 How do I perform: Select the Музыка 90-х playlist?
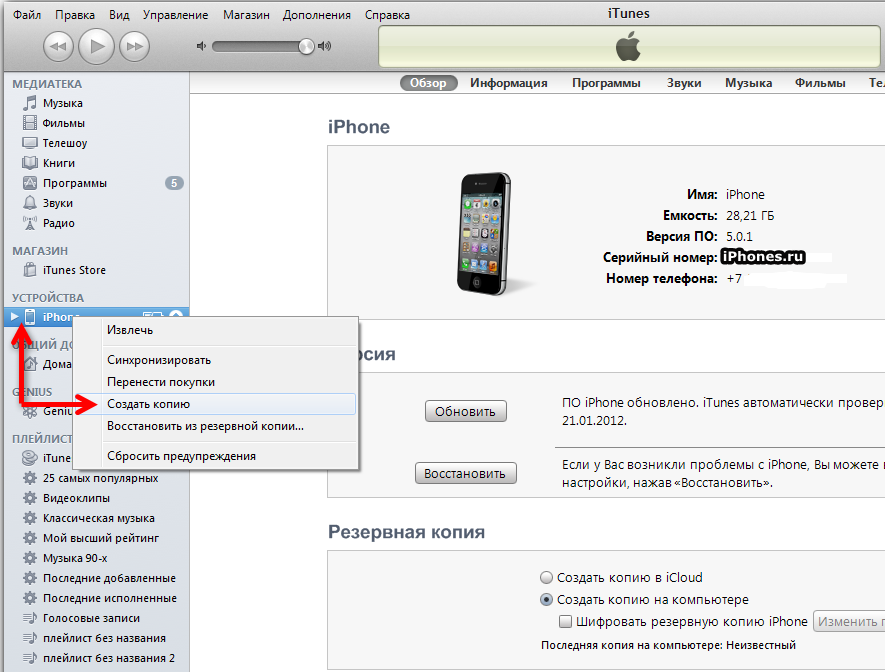coord(75,559)
